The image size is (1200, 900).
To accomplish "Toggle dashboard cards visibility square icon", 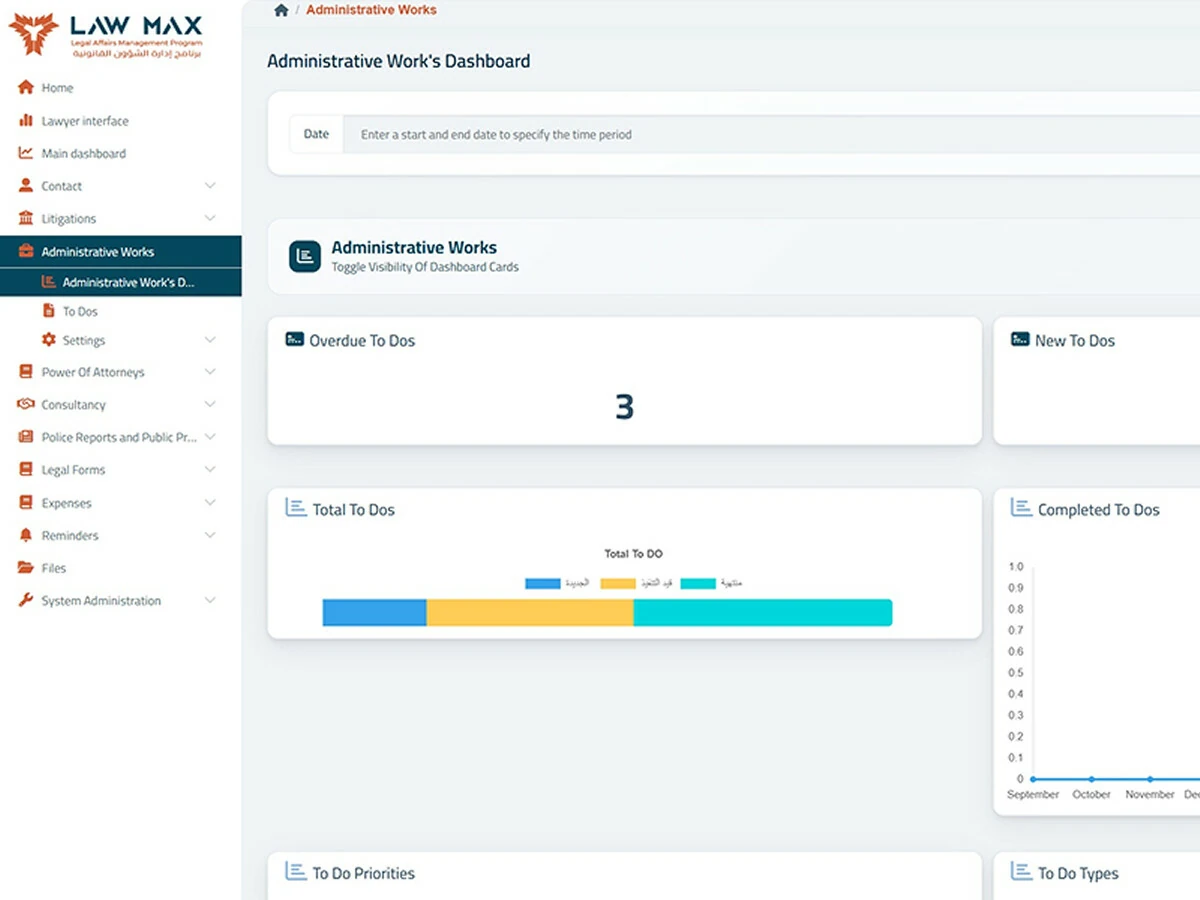I will point(305,256).
